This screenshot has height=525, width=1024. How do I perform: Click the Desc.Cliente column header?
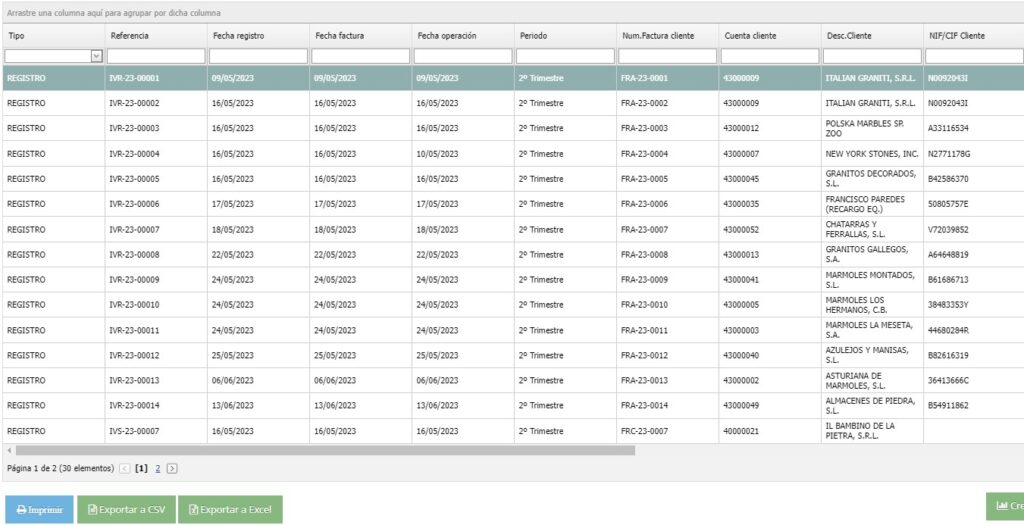coord(849,36)
